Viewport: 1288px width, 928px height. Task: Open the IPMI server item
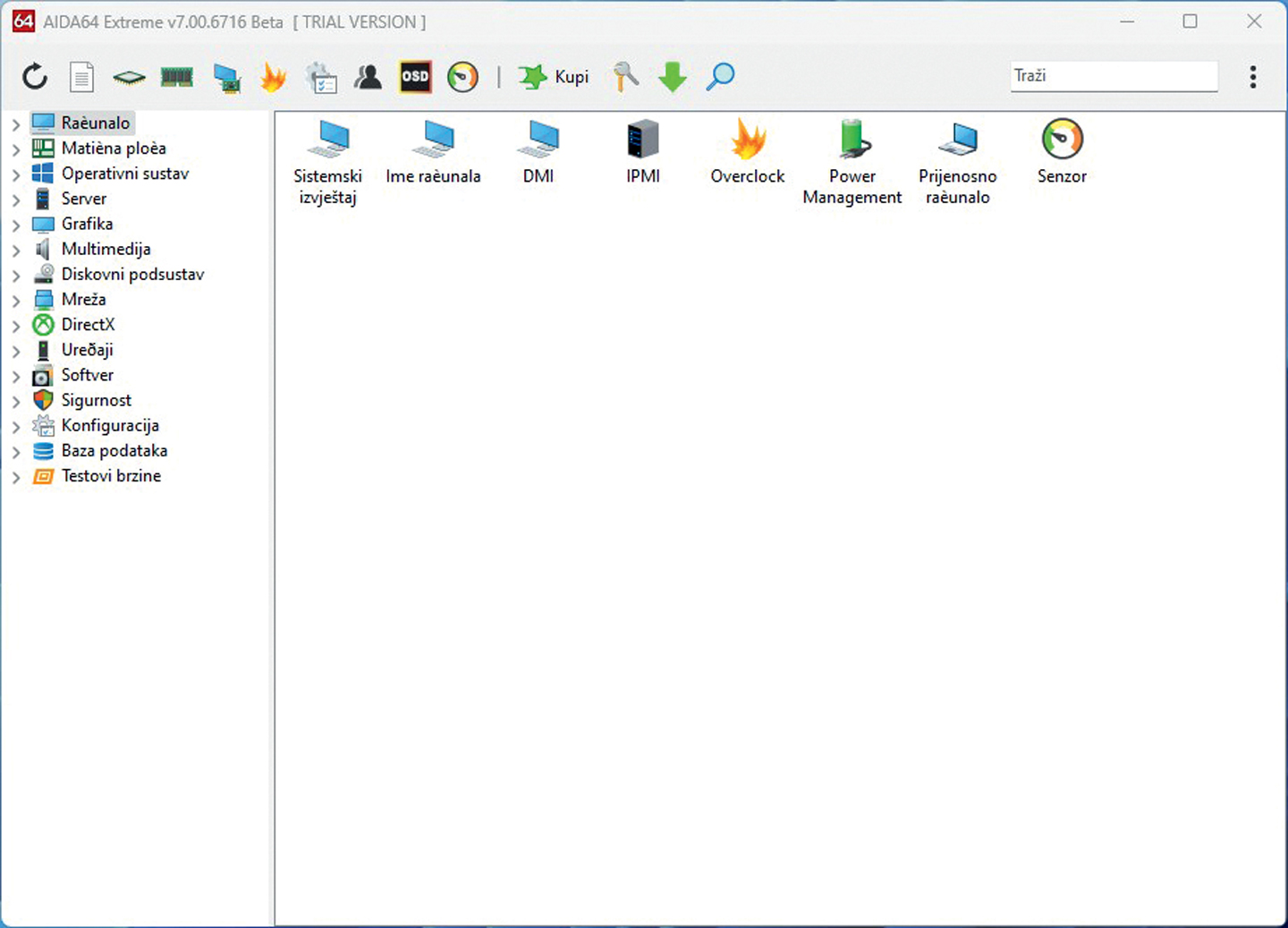(643, 152)
